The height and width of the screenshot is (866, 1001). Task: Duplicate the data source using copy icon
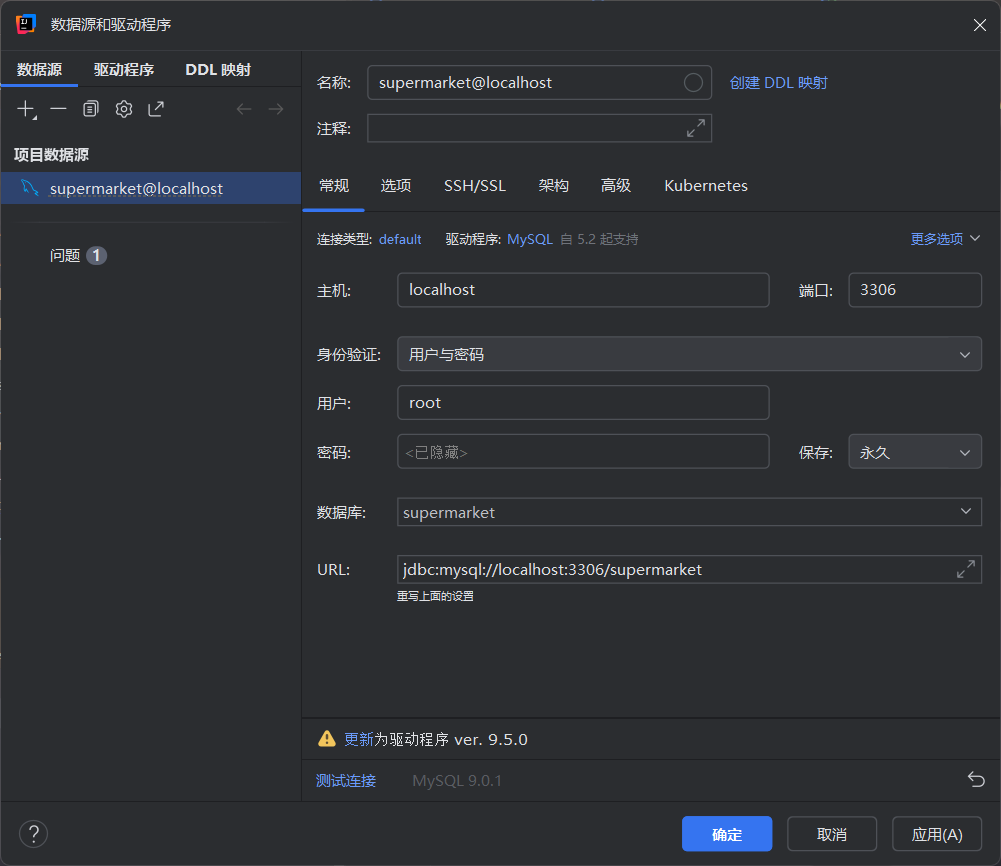point(91,109)
